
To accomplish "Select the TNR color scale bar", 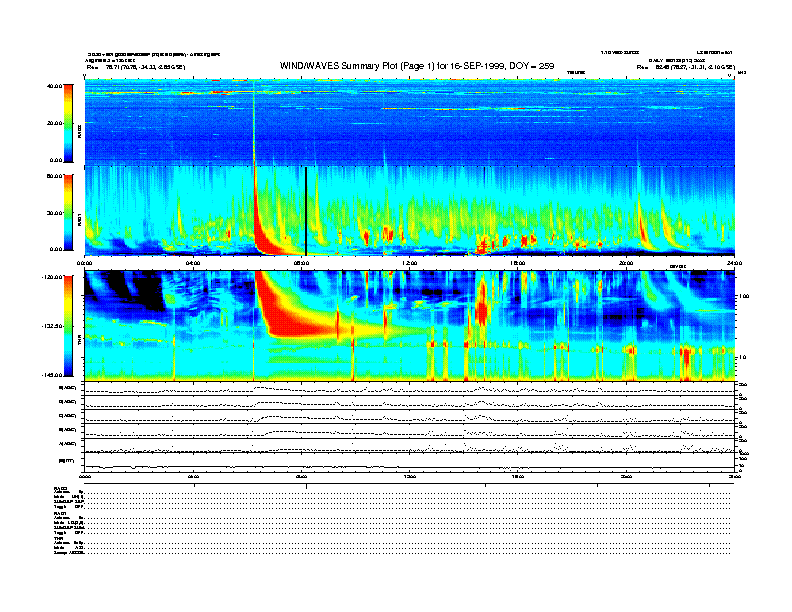I will pos(68,326).
